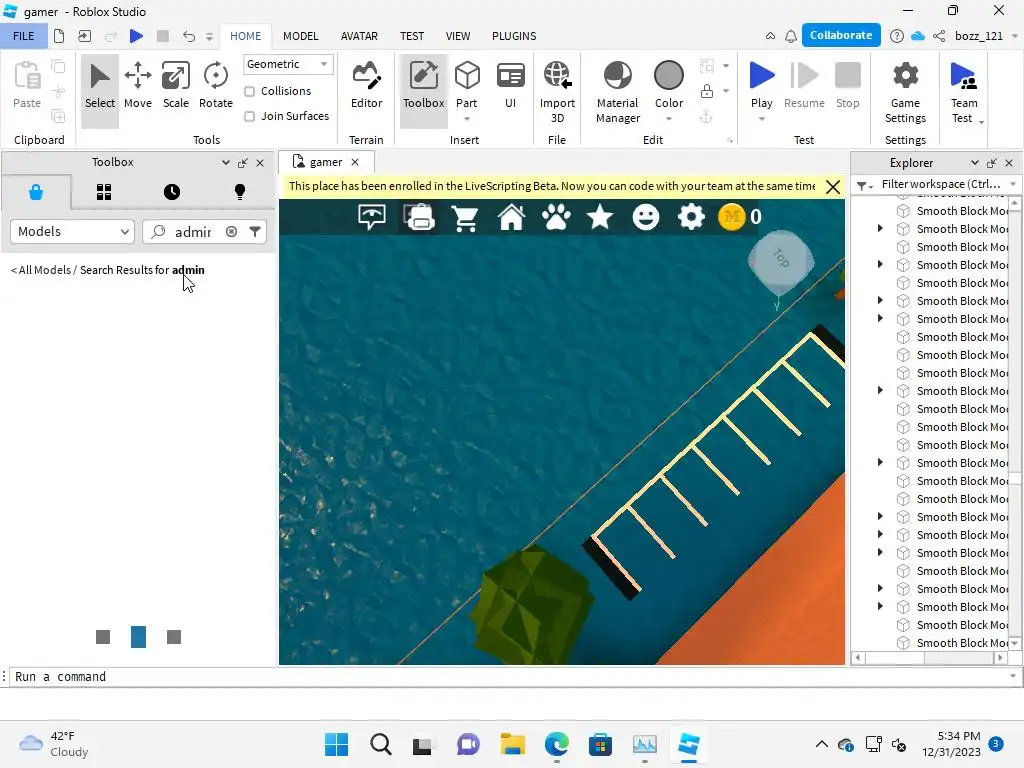Switch to the PLUGINS ribbon tab

(514, 36)
